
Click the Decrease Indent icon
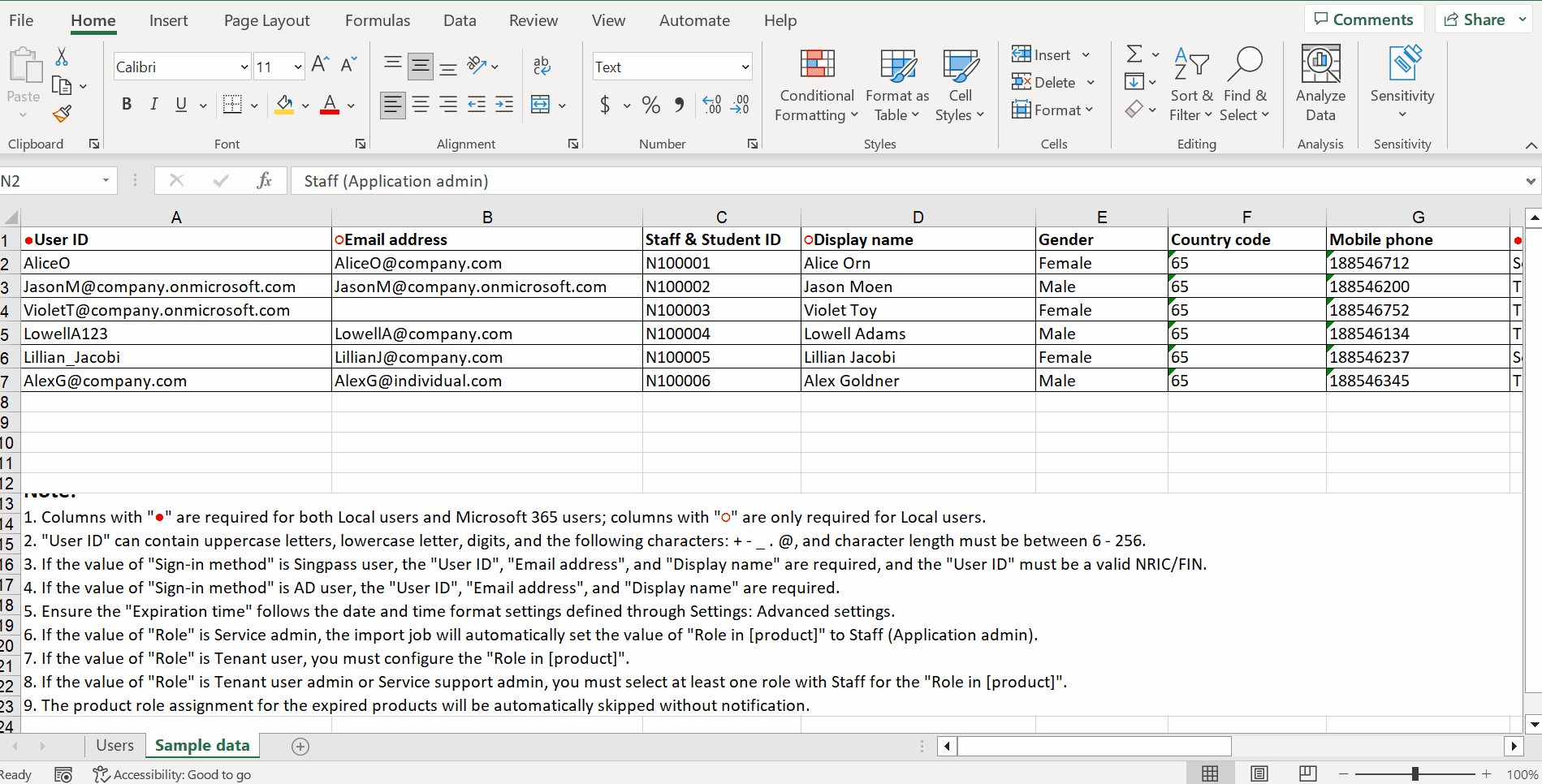(477, 105)
